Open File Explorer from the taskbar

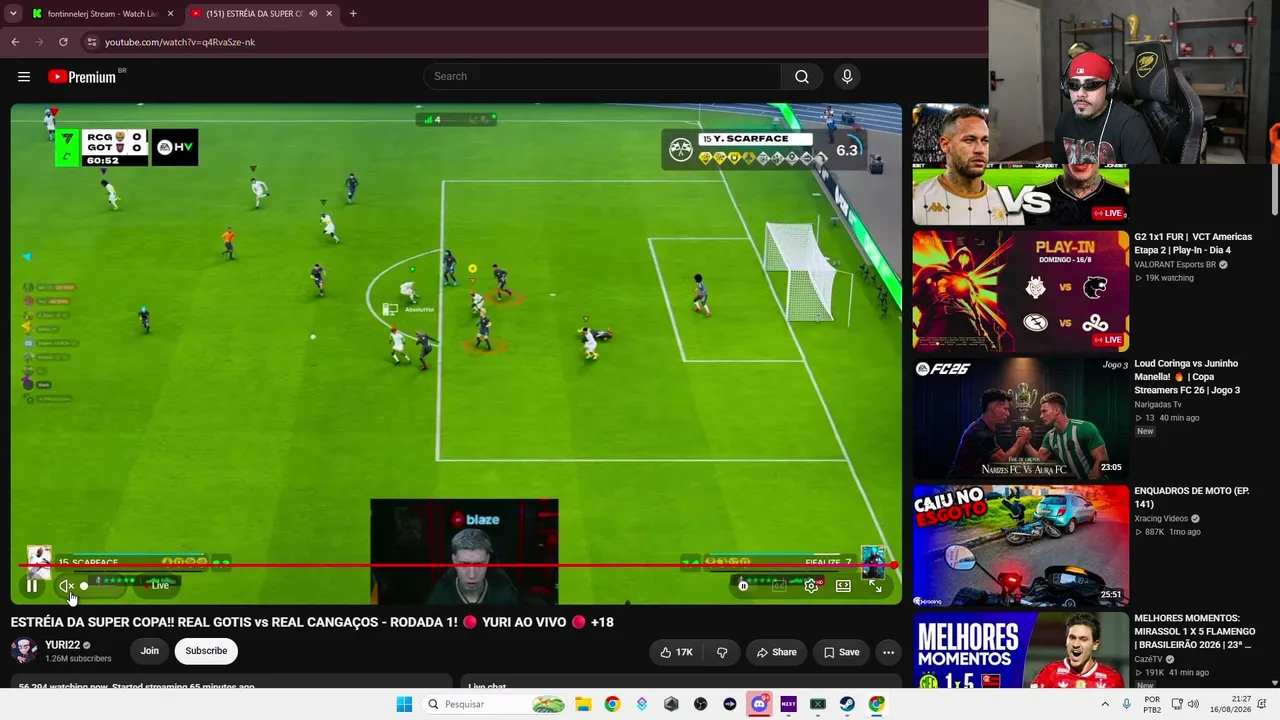pyautogui.click(x=583, y=704)
